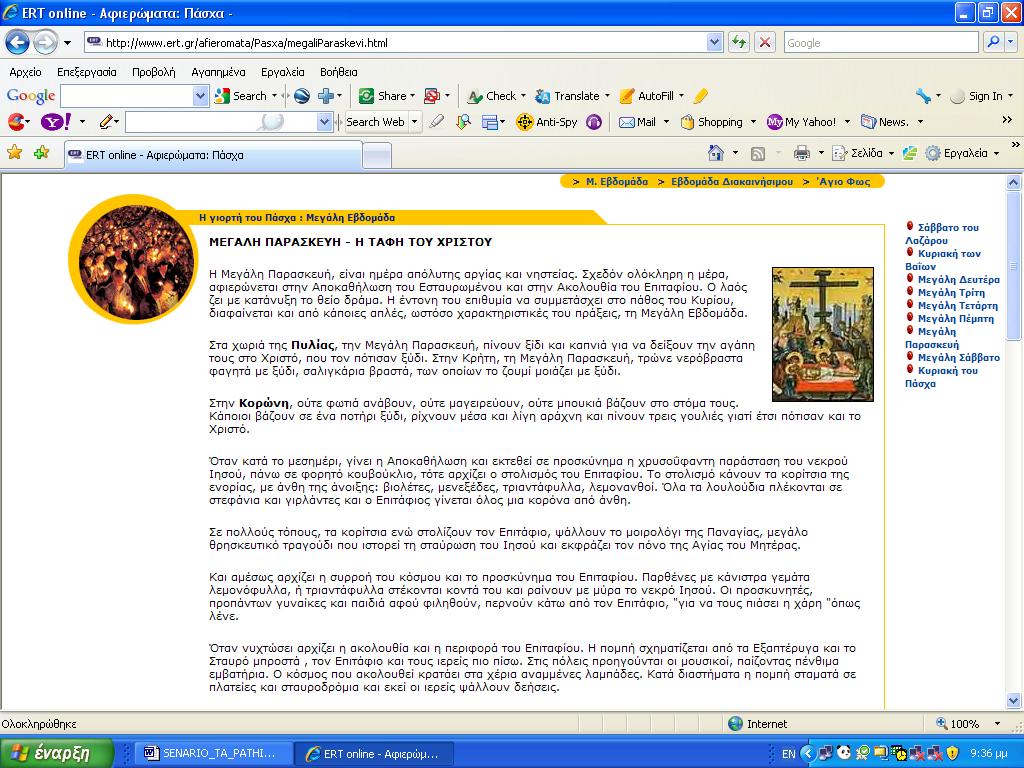1024x768 pixels.
Task: Open the Εργαλεία menu in menu bar
Action: point(283,72)
